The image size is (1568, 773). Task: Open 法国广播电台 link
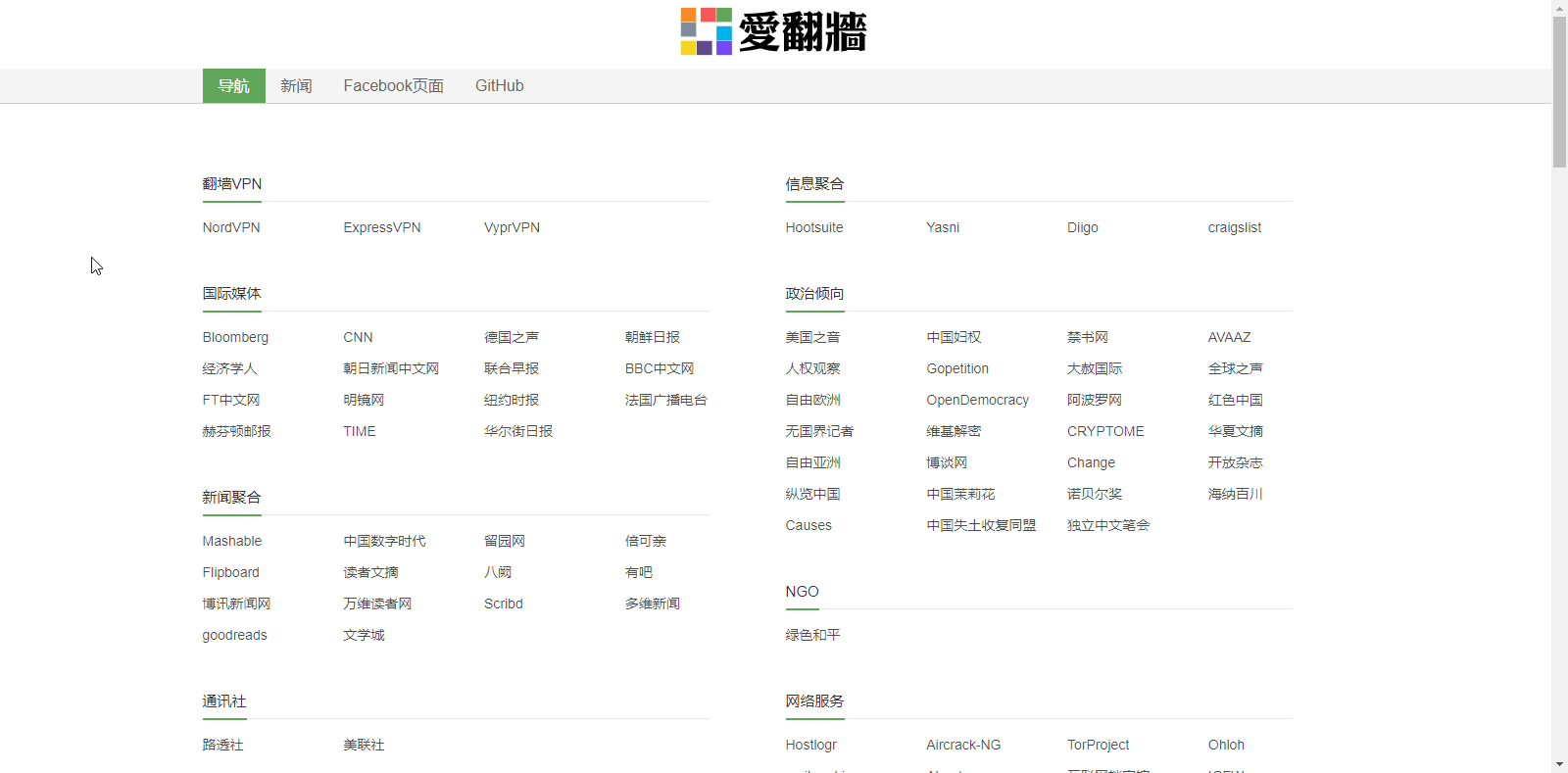coord(666,400)
